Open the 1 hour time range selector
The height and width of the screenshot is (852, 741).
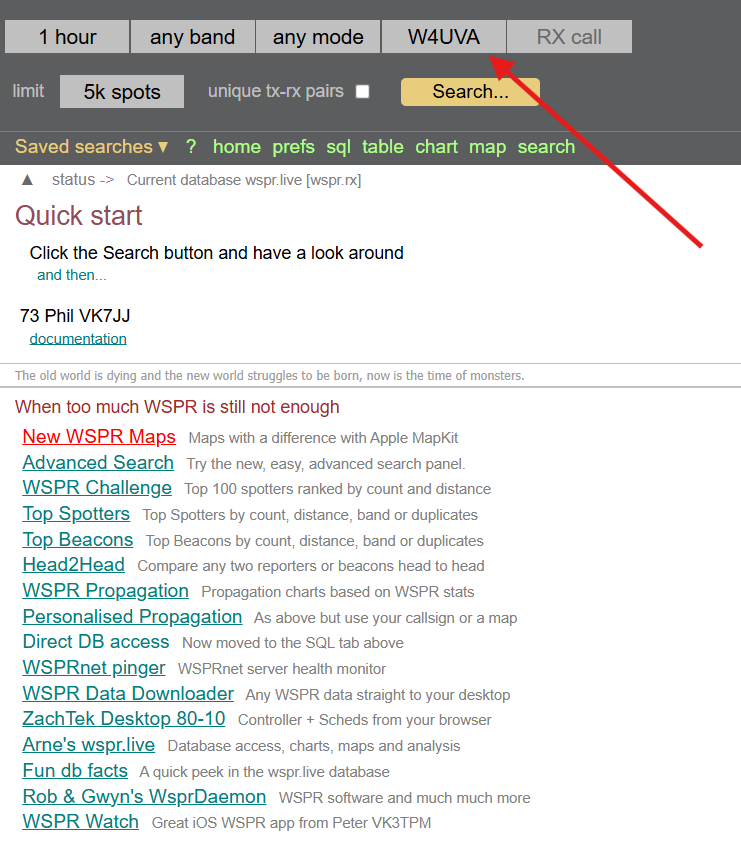68,37
